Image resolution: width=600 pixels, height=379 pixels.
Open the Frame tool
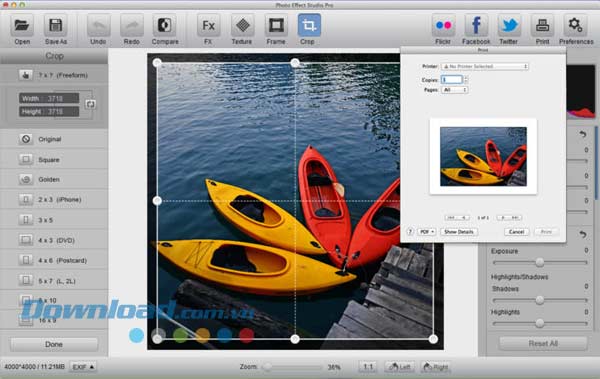click(x=276, y=26)
